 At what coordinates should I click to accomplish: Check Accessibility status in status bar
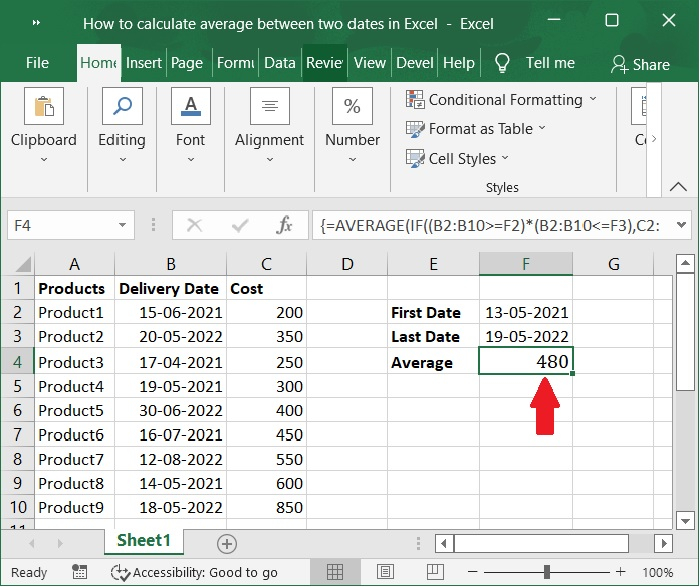tap(195, 573)
